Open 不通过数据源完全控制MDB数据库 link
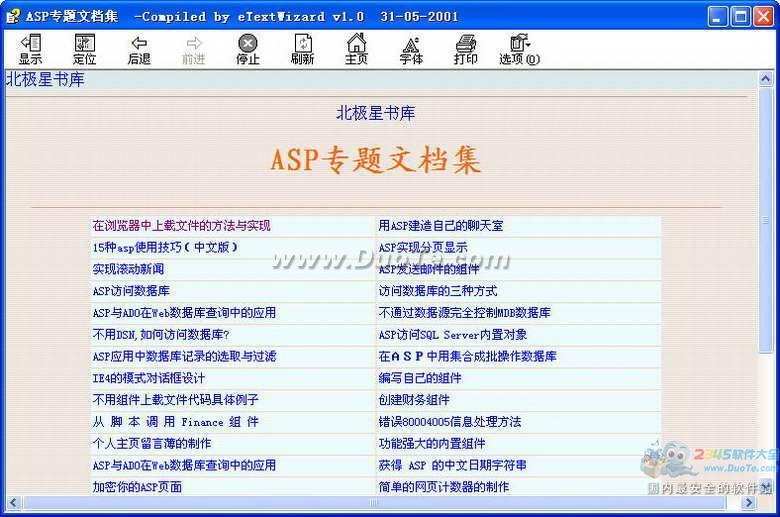 coord(465,313)
